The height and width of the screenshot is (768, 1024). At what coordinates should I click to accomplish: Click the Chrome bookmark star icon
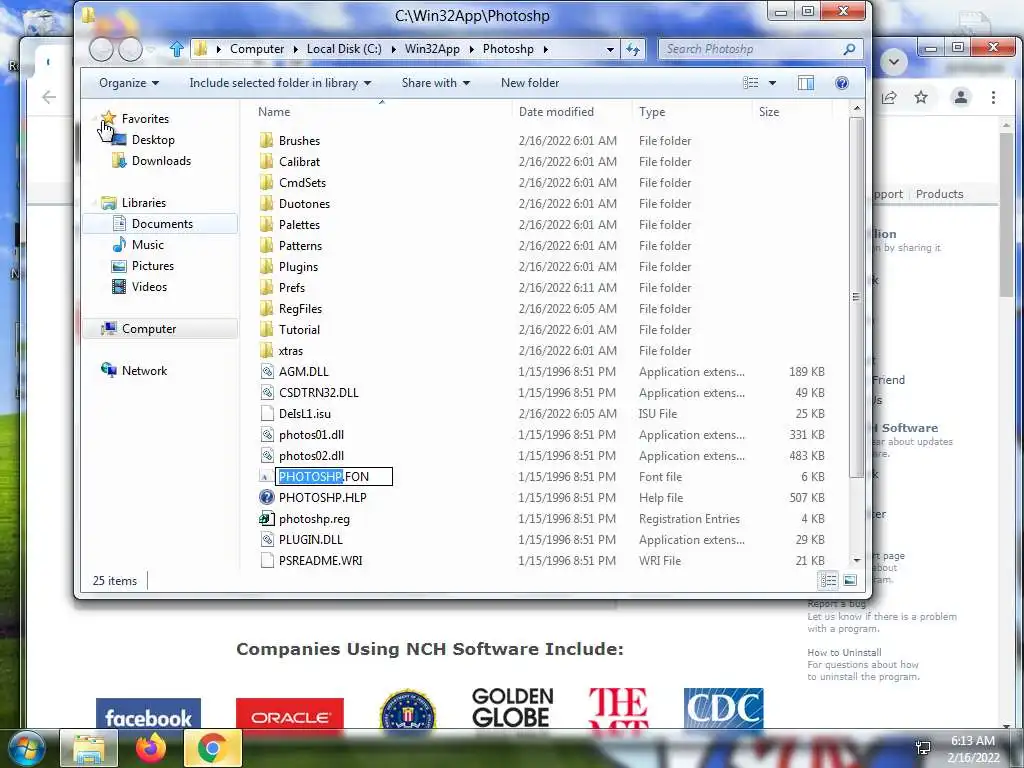coord(921,97)
